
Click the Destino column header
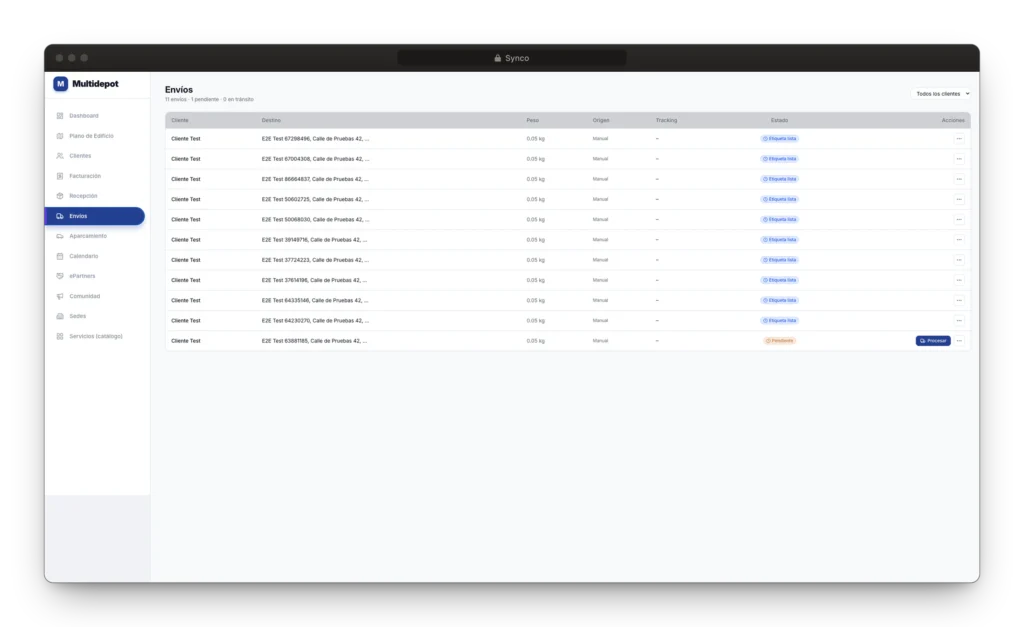tap(271, 120)
